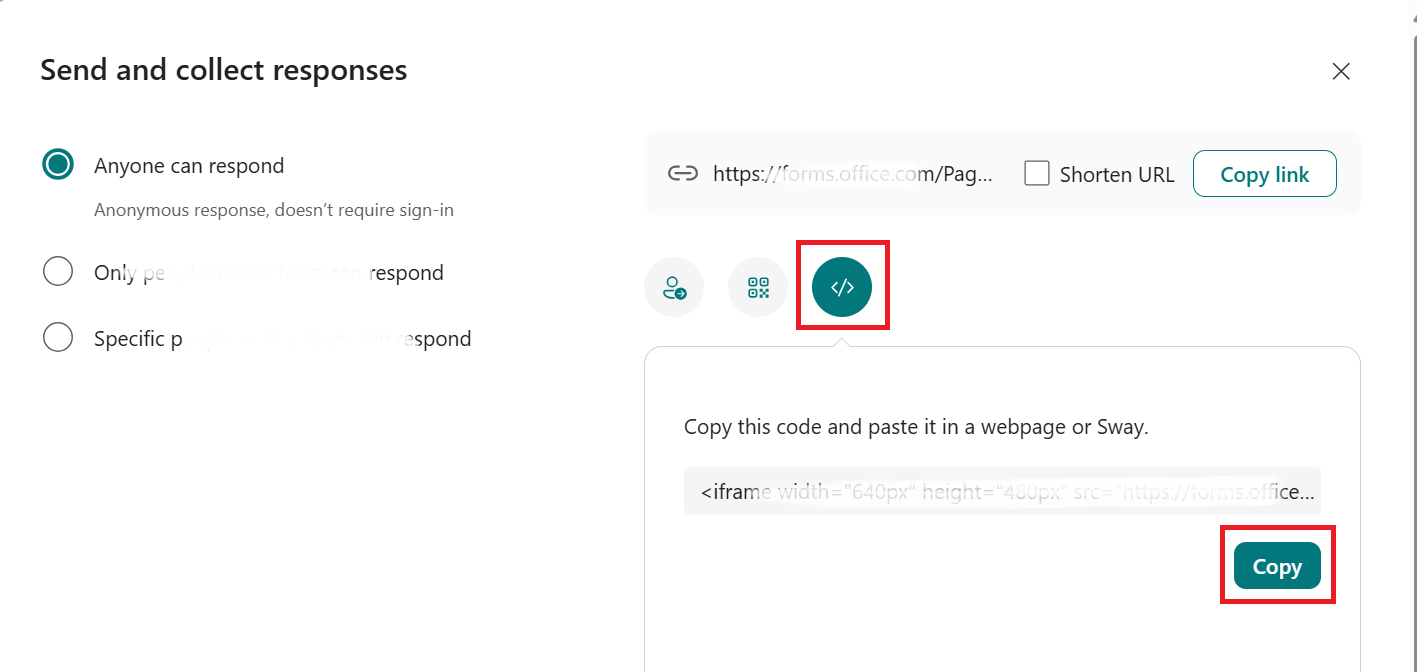The image size is (1417, 672).
Task: Click the close X icon of the dialog
Action: coord(1341,71)
